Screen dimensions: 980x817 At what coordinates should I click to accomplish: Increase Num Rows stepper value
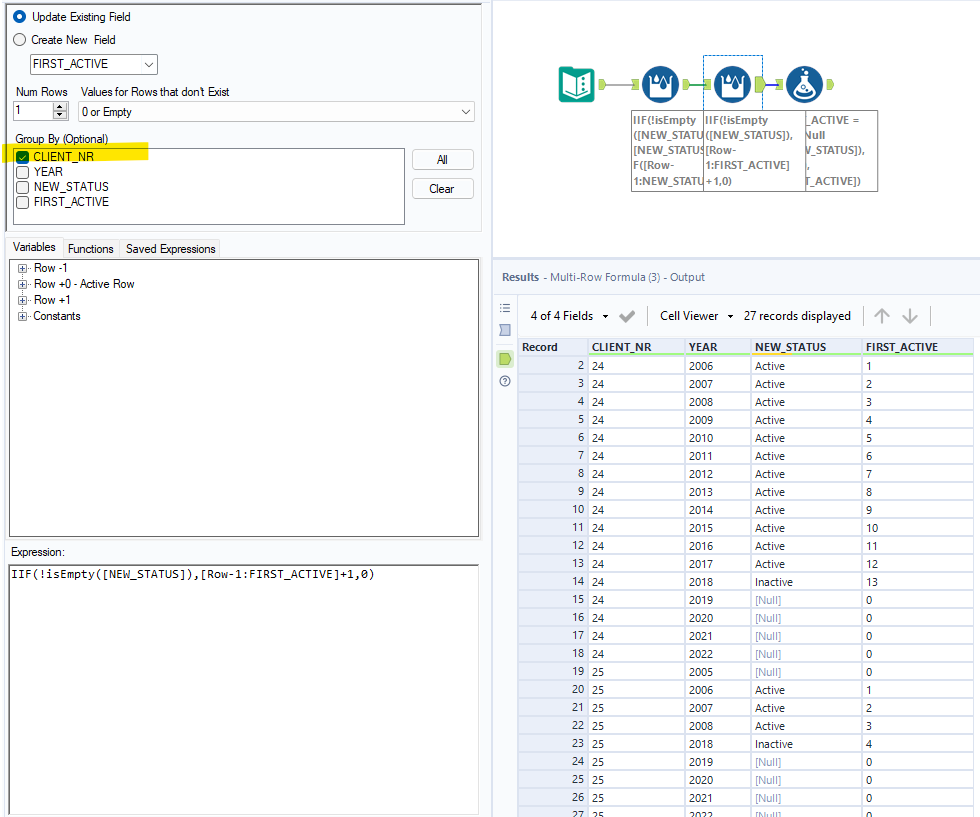point(60,108)
